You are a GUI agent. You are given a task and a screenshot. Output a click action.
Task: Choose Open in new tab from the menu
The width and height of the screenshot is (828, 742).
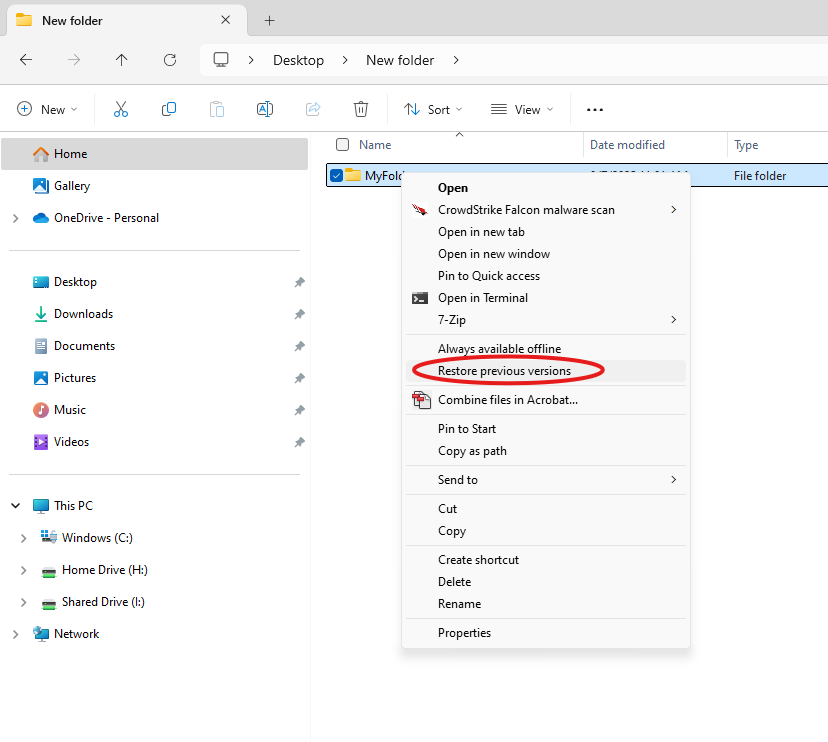[483, 231]
